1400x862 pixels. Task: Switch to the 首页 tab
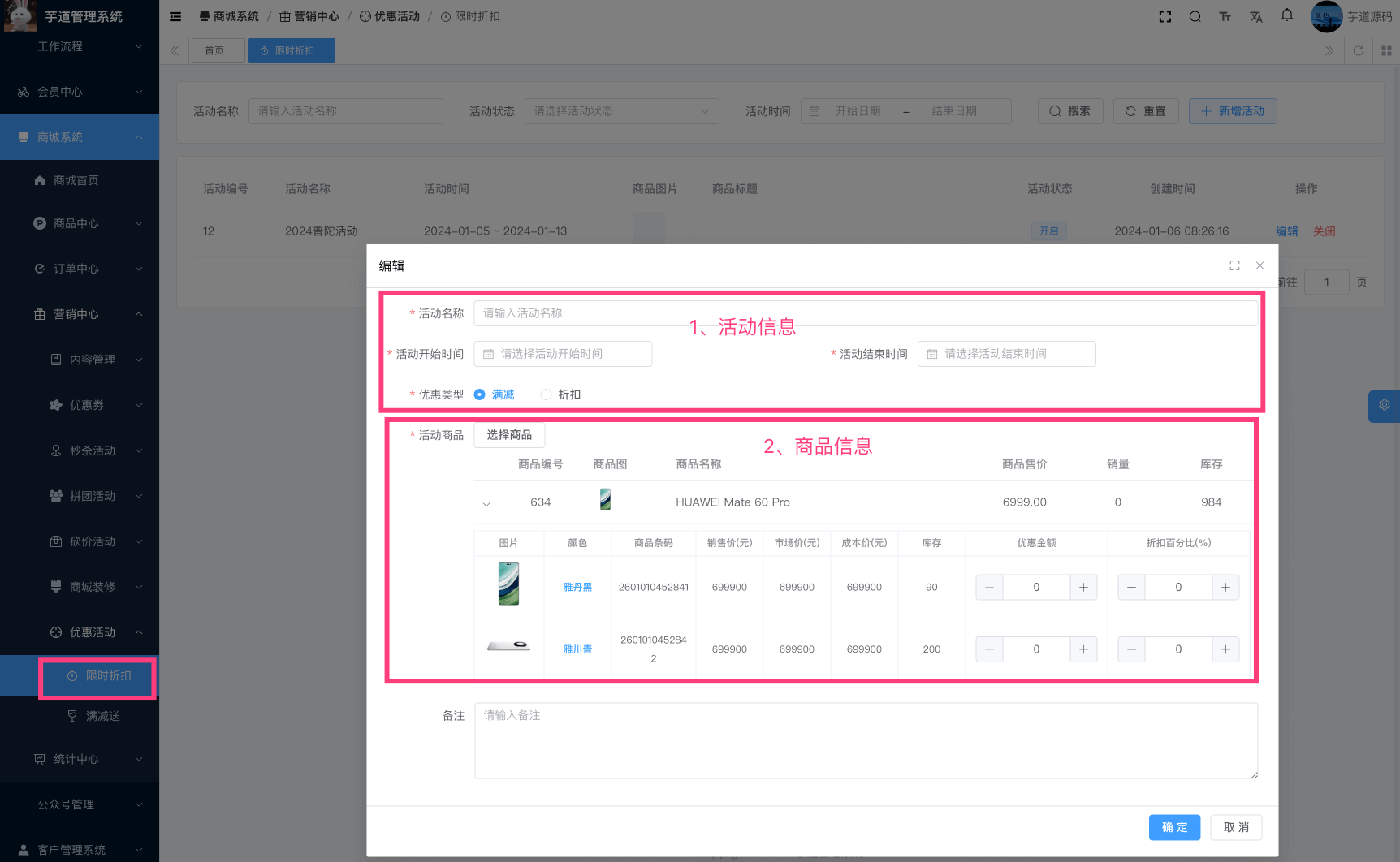[x=214, y=50]
